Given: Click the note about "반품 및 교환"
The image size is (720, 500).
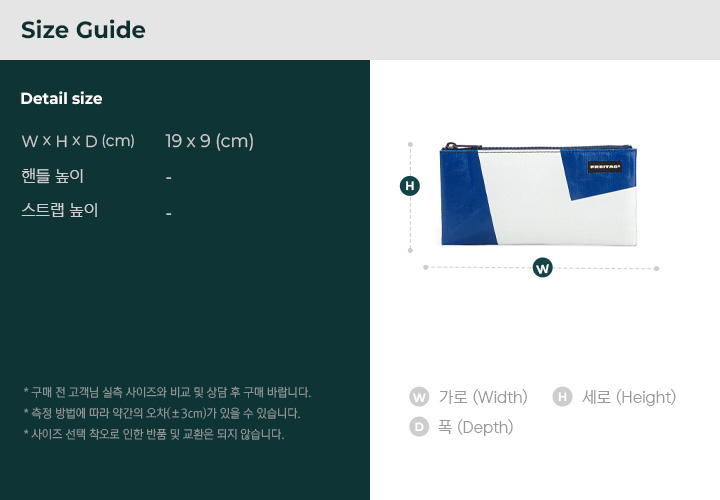Looking at the screenshot, I should pyautogui.click(x=153, y=434).
